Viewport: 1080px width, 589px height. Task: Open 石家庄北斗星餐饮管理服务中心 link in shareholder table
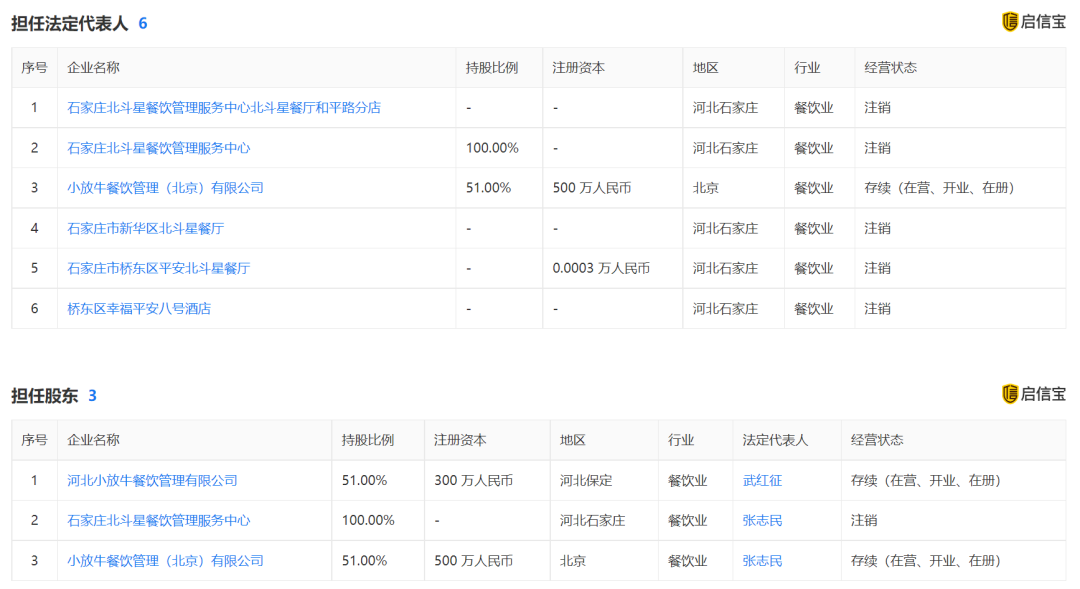(x=158, y=520)
